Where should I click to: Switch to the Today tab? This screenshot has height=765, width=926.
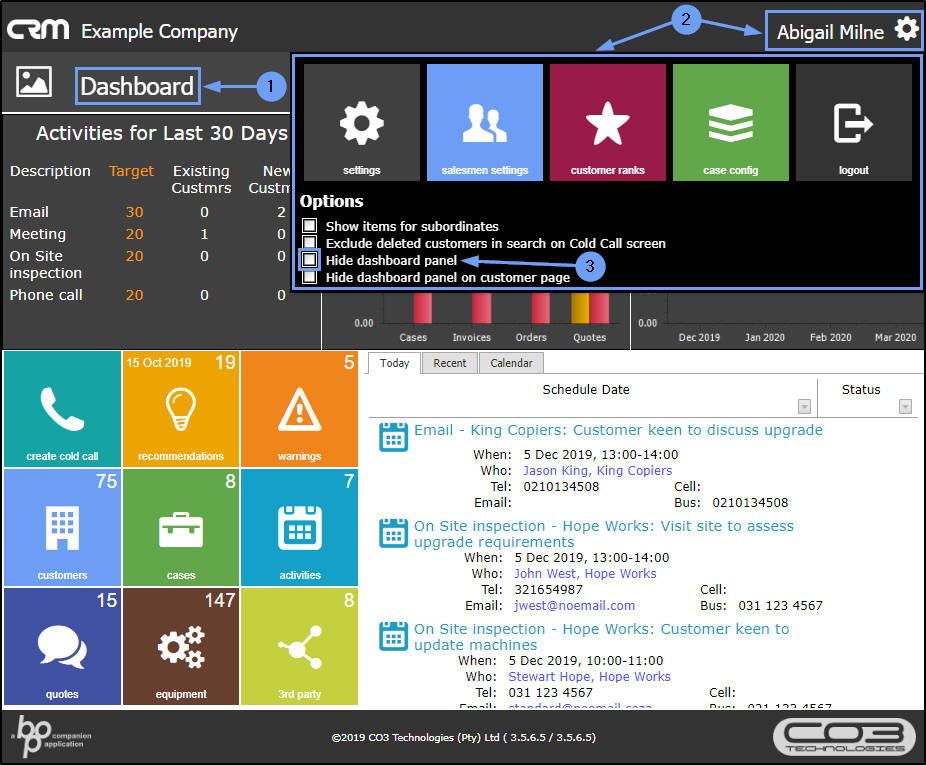394,363
